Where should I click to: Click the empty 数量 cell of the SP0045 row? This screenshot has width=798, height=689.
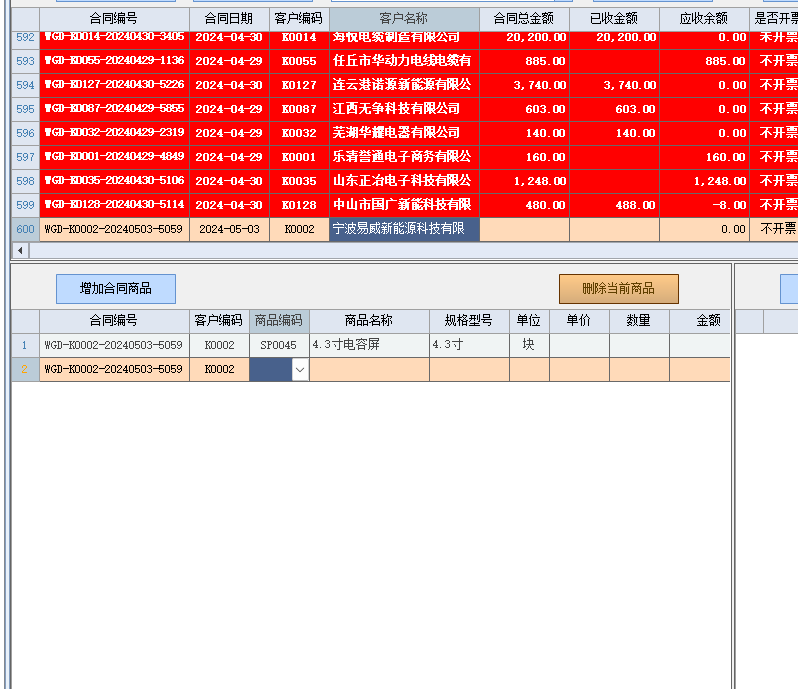(x=639, y=345)
